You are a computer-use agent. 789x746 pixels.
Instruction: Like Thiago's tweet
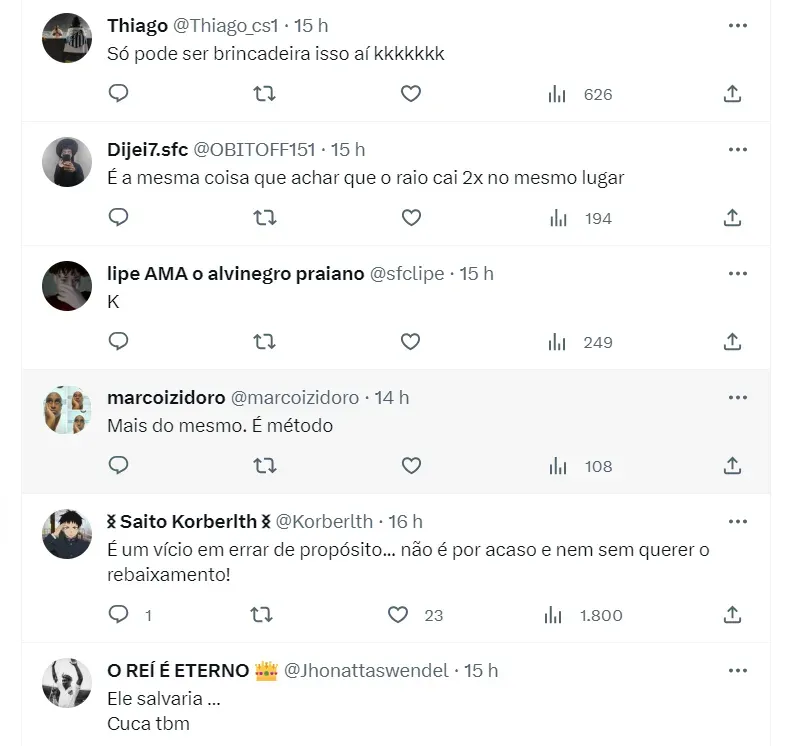(x=410, y=94)
